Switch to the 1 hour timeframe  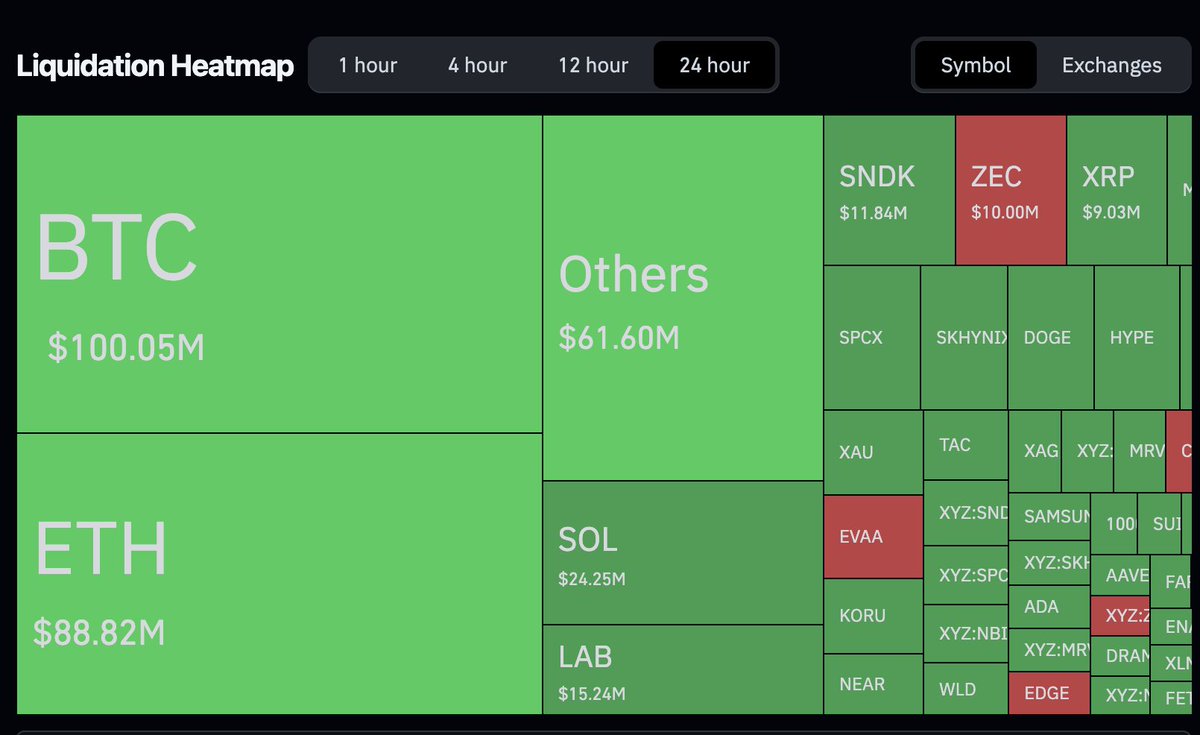click(368, 66)
